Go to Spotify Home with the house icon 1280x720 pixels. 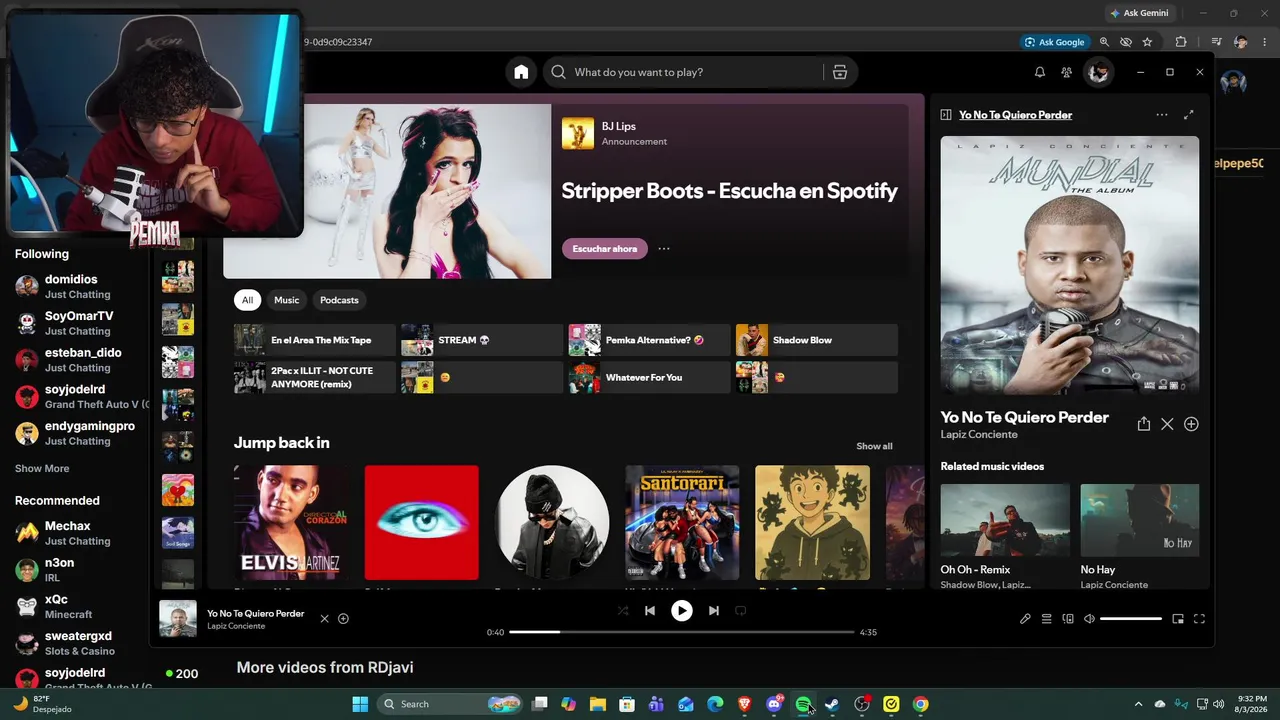(521, 72)
